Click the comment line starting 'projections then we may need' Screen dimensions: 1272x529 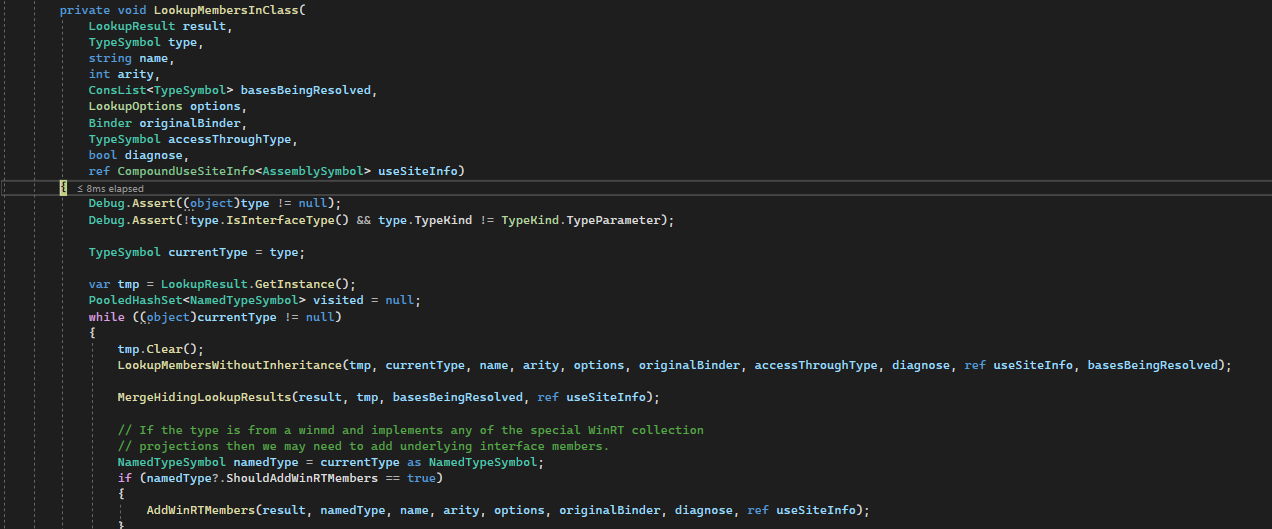pyautogui.click(x=363, y=446)
